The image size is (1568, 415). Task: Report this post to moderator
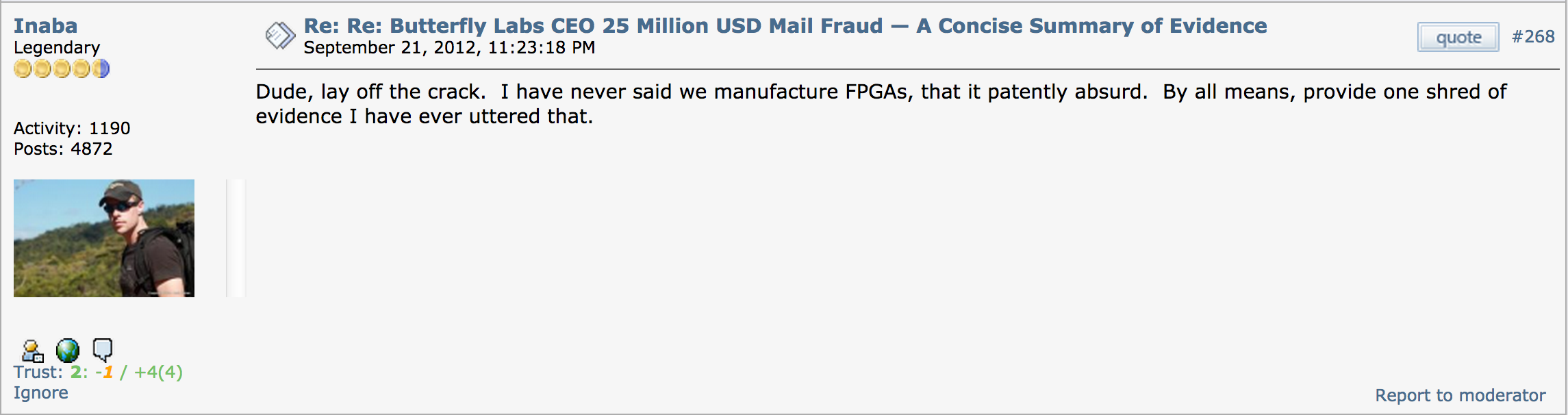1460,396
